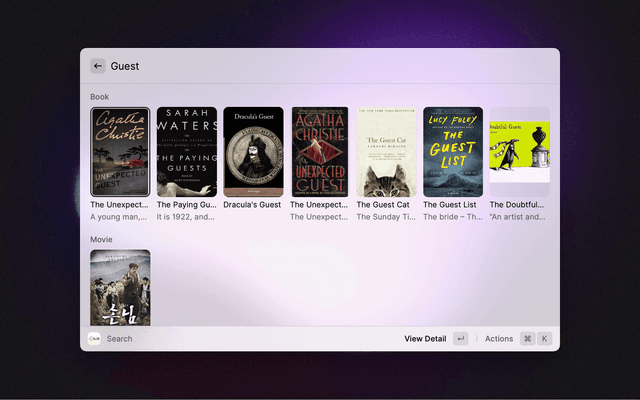Click the Book section header
This screenshot has width=640, height=400.
point(99,97)
